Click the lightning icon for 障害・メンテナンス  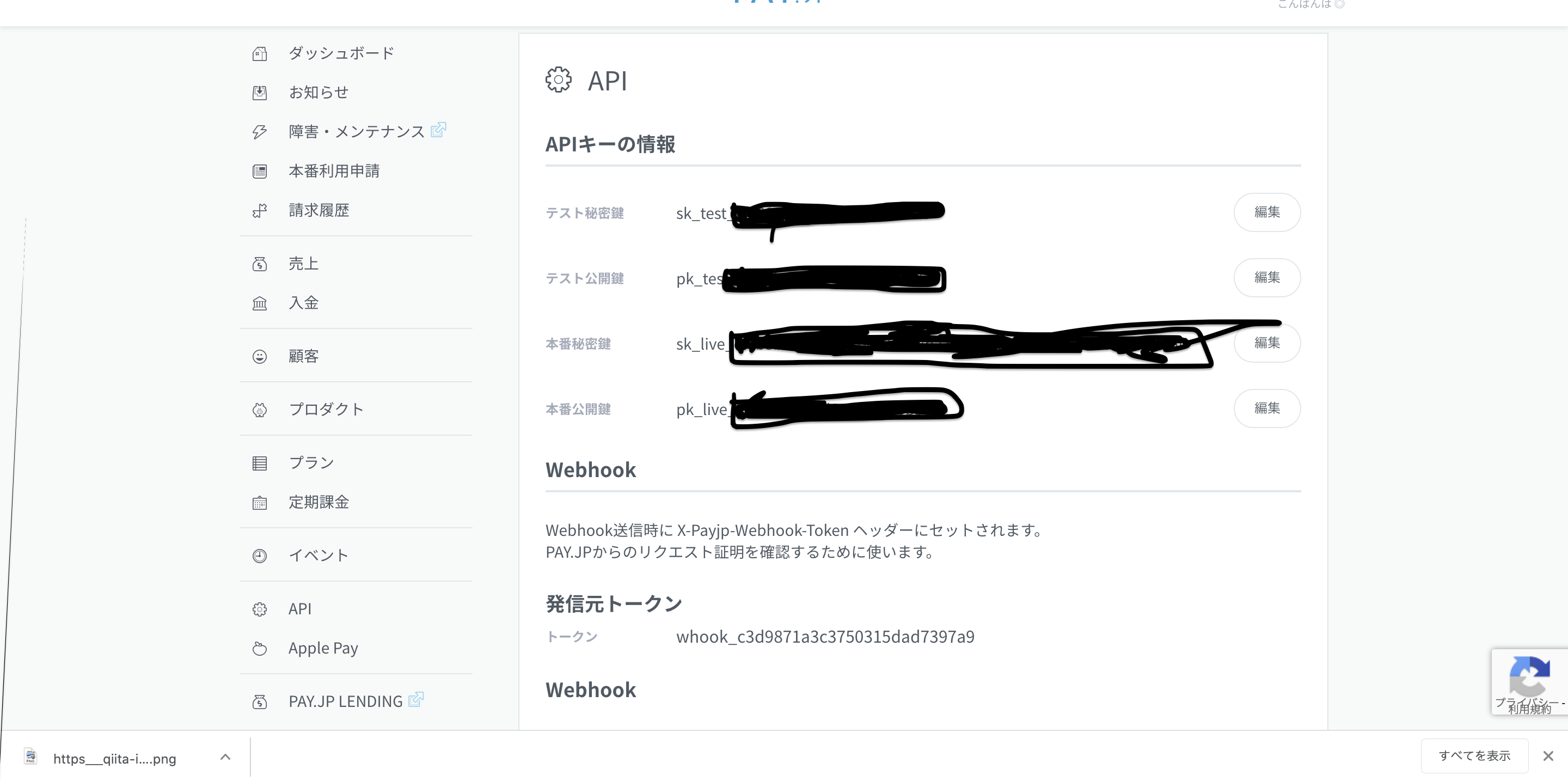pos(260,131)
